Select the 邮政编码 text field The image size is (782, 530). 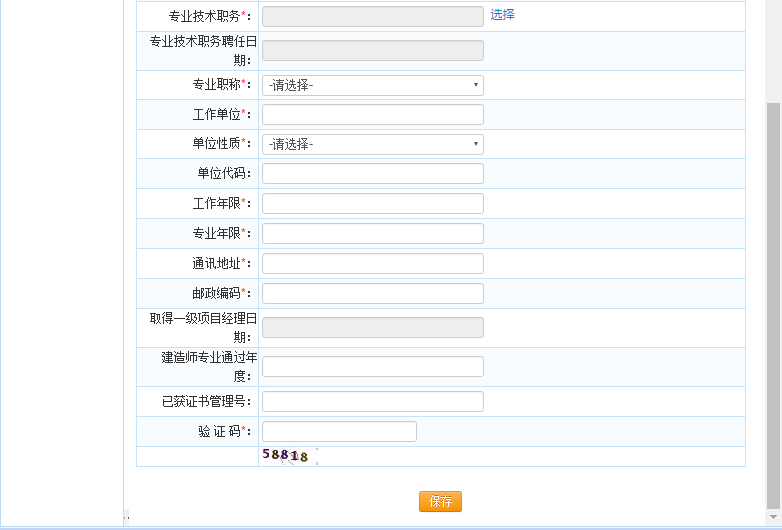click(372, 293)
